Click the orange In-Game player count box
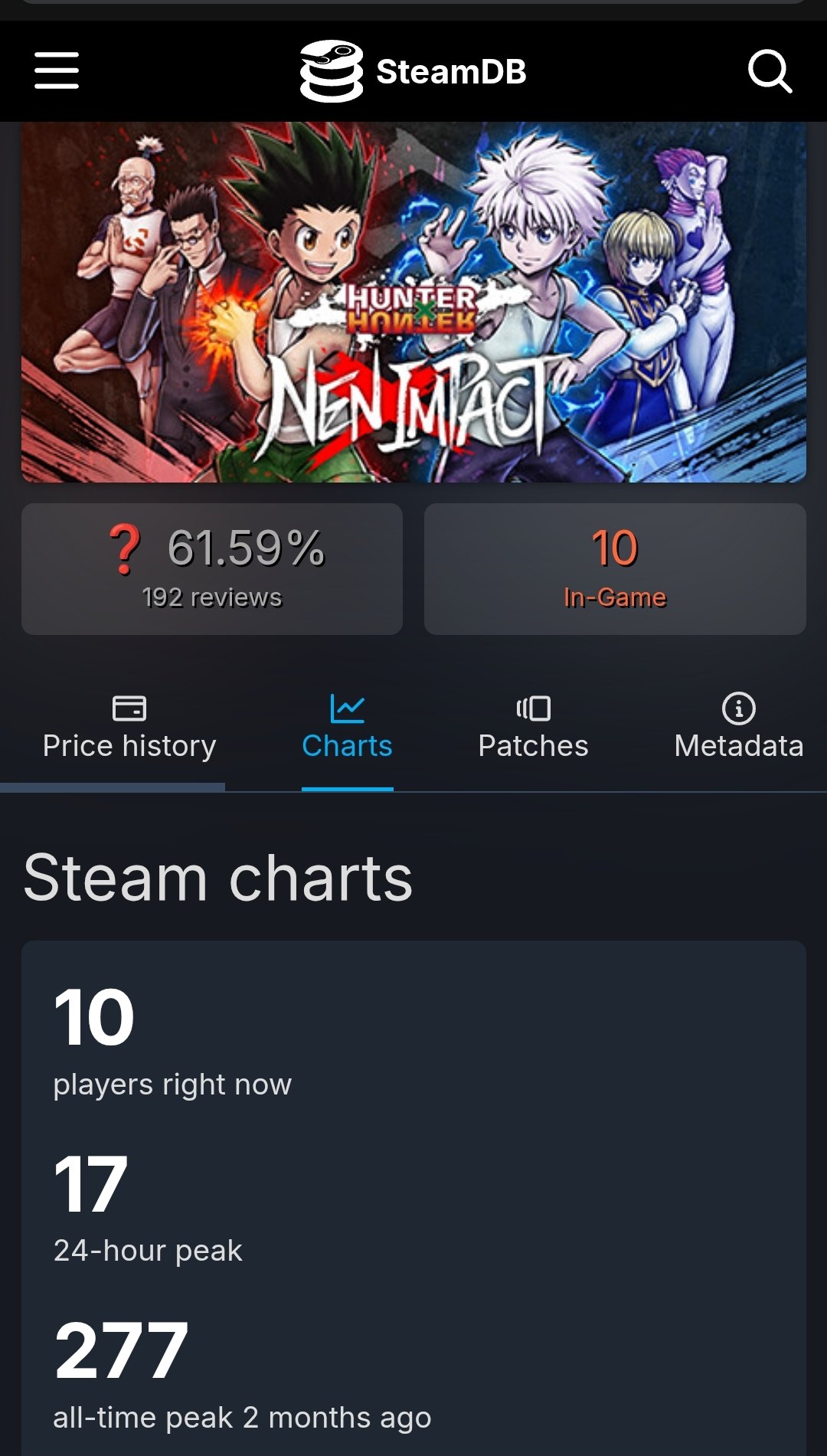The width and height of the screenshot is (827, 1456). 615,569
